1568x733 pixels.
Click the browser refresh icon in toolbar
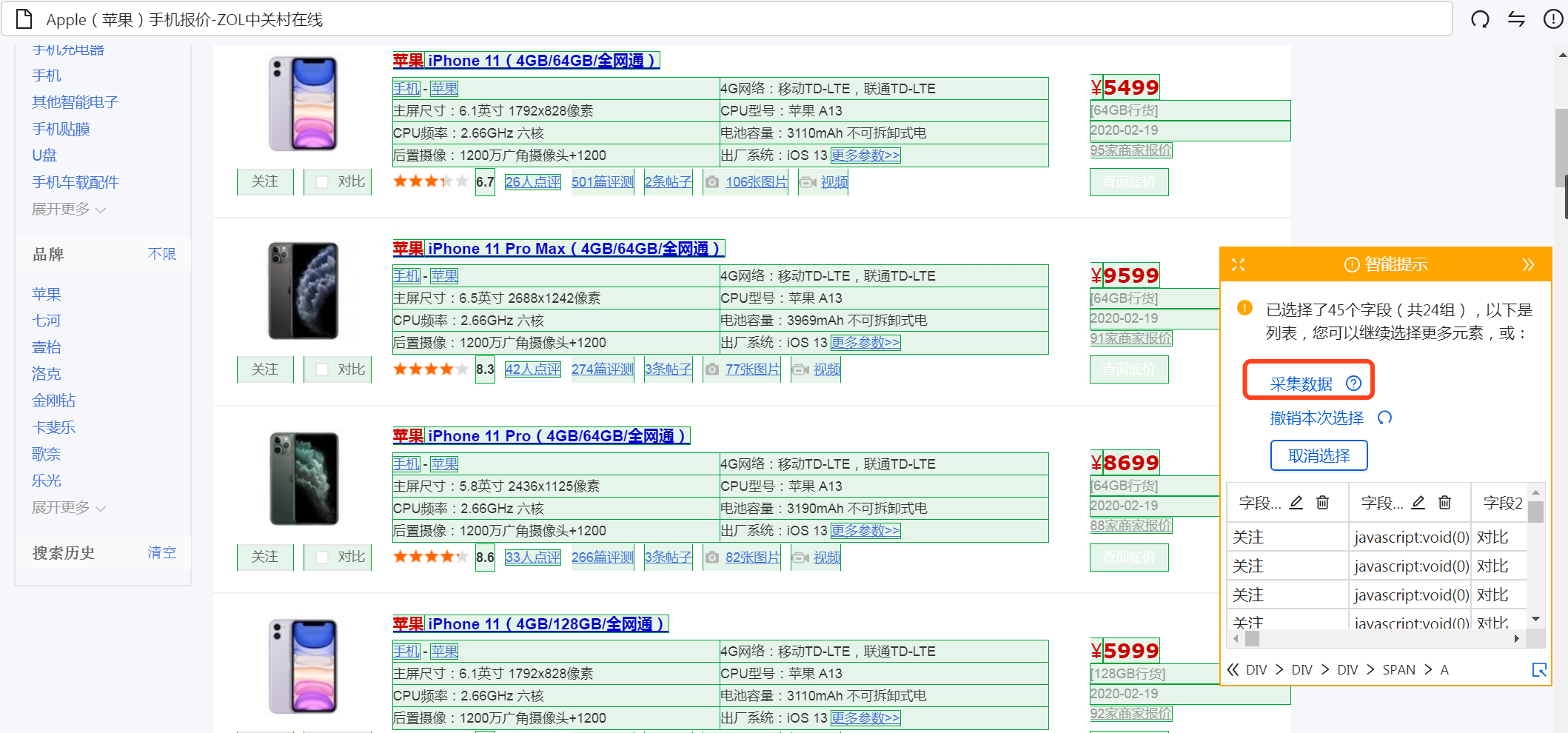pos(1480,19)
